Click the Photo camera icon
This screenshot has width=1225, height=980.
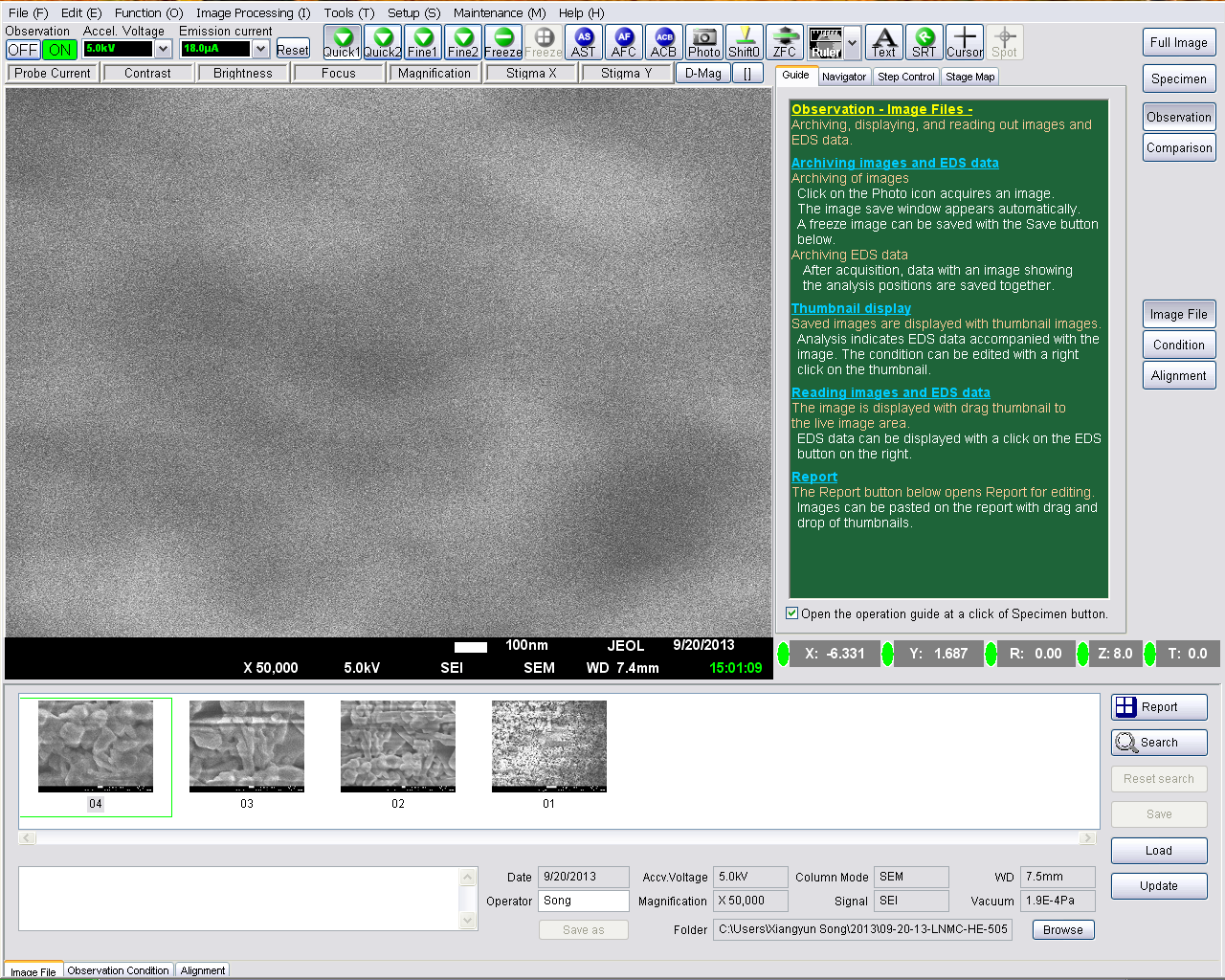click(704, 42)
